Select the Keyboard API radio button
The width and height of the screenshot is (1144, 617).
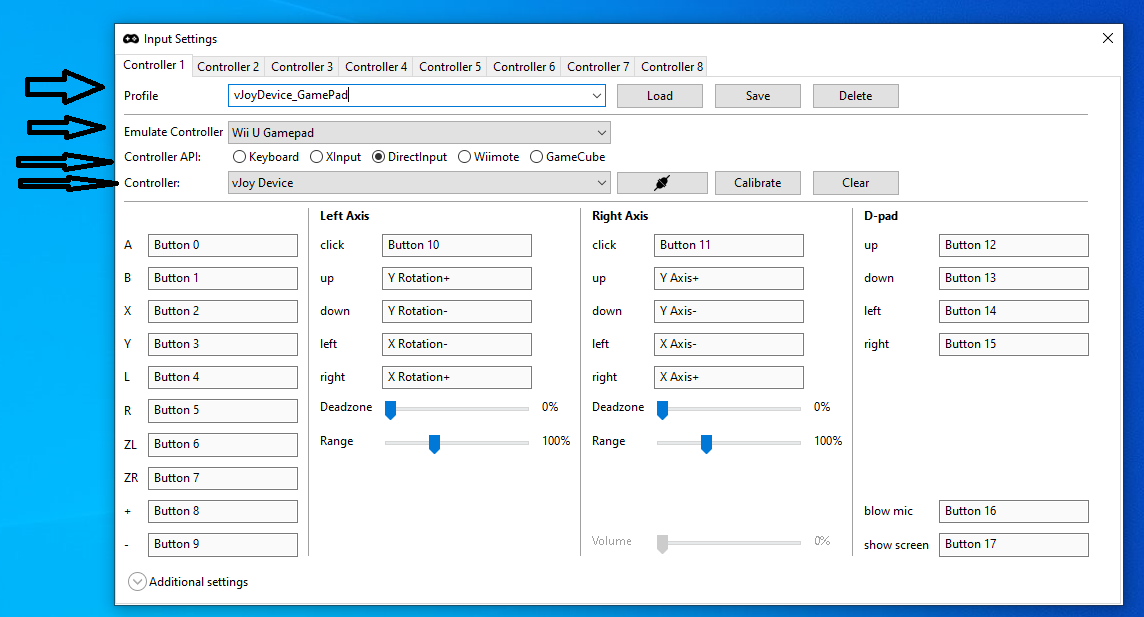[x=239, y=157]
